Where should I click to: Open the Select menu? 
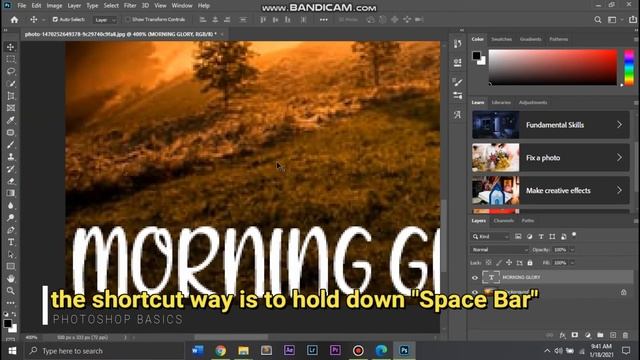(111, 6)
